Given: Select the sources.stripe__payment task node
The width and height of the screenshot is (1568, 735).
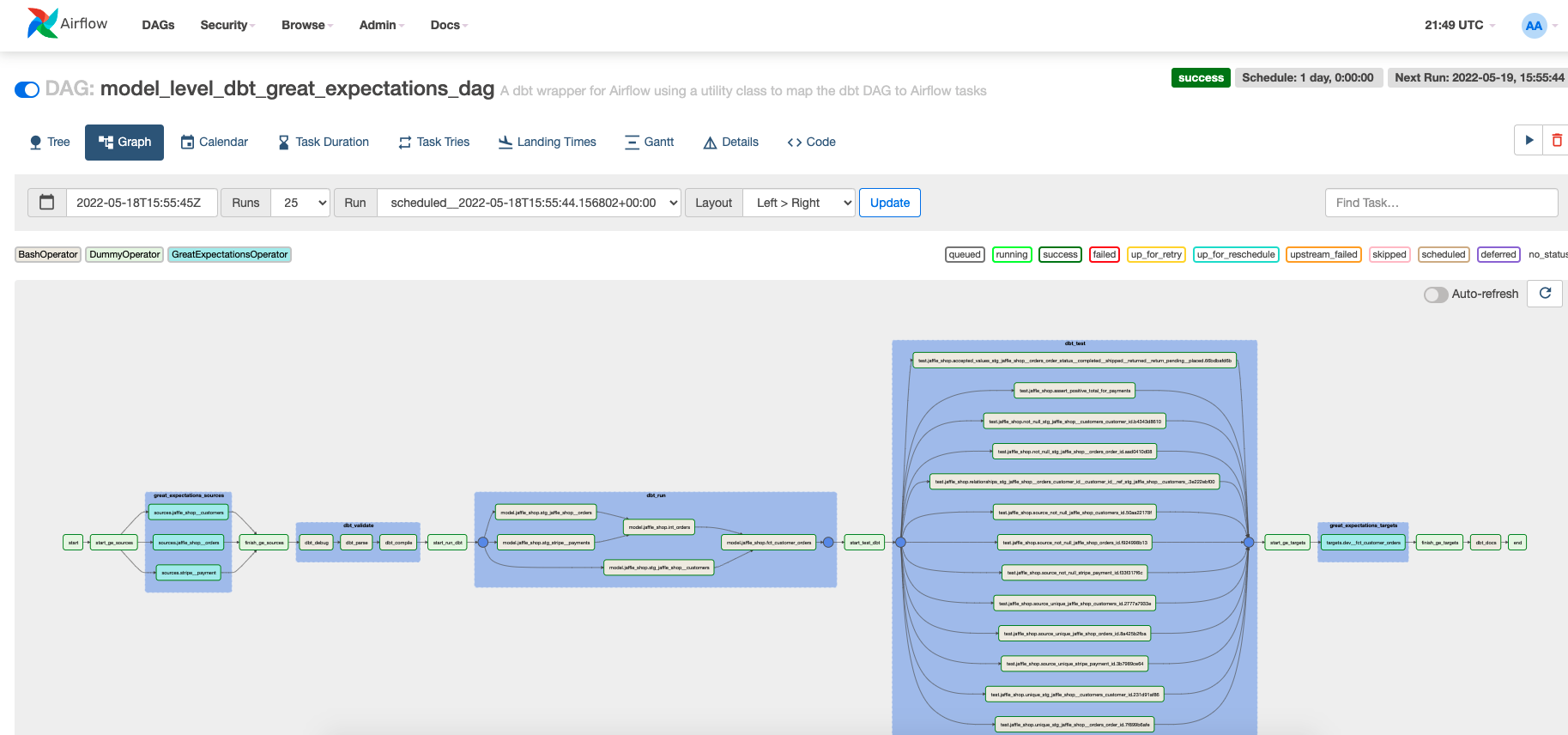Looking at the screenshot, I should pyautogui.click(x=189, y=573).
